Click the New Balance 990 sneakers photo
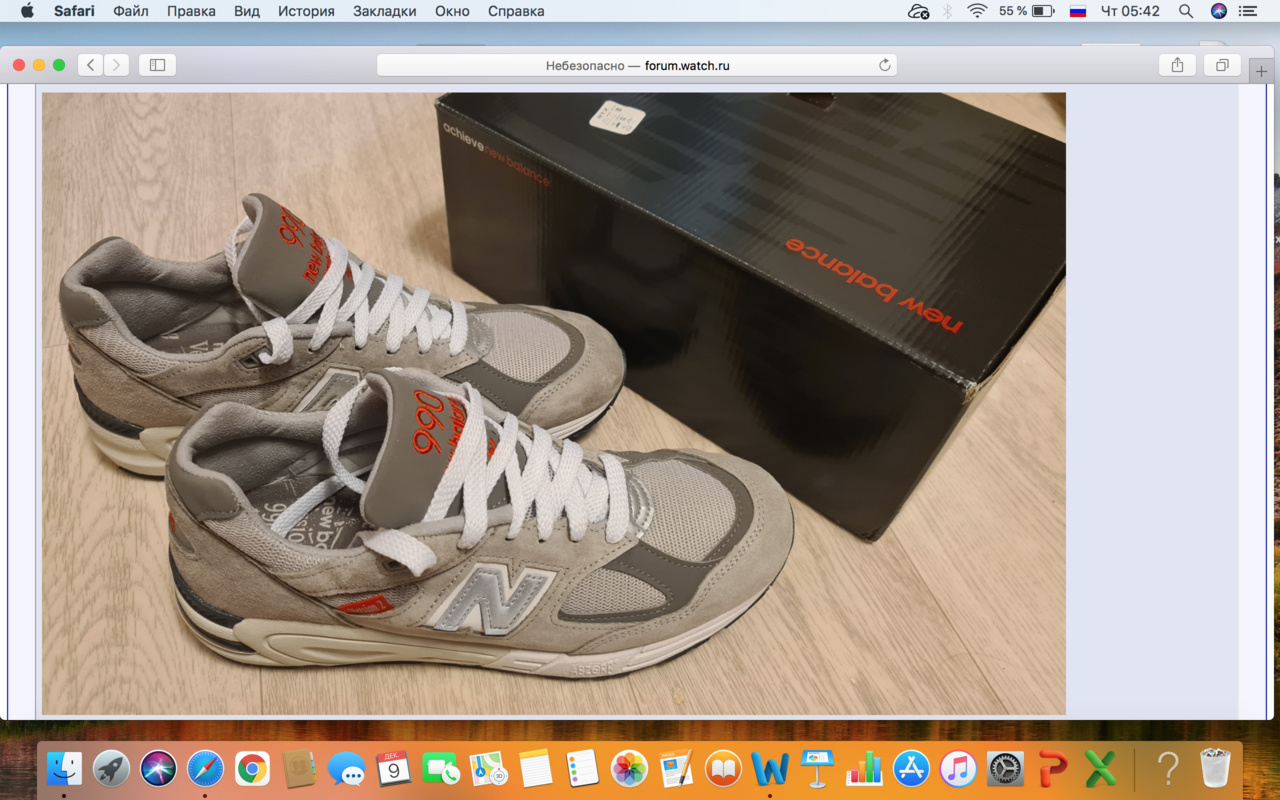The height and width of the screenshot is (800, 1280). tap(554, 404)
